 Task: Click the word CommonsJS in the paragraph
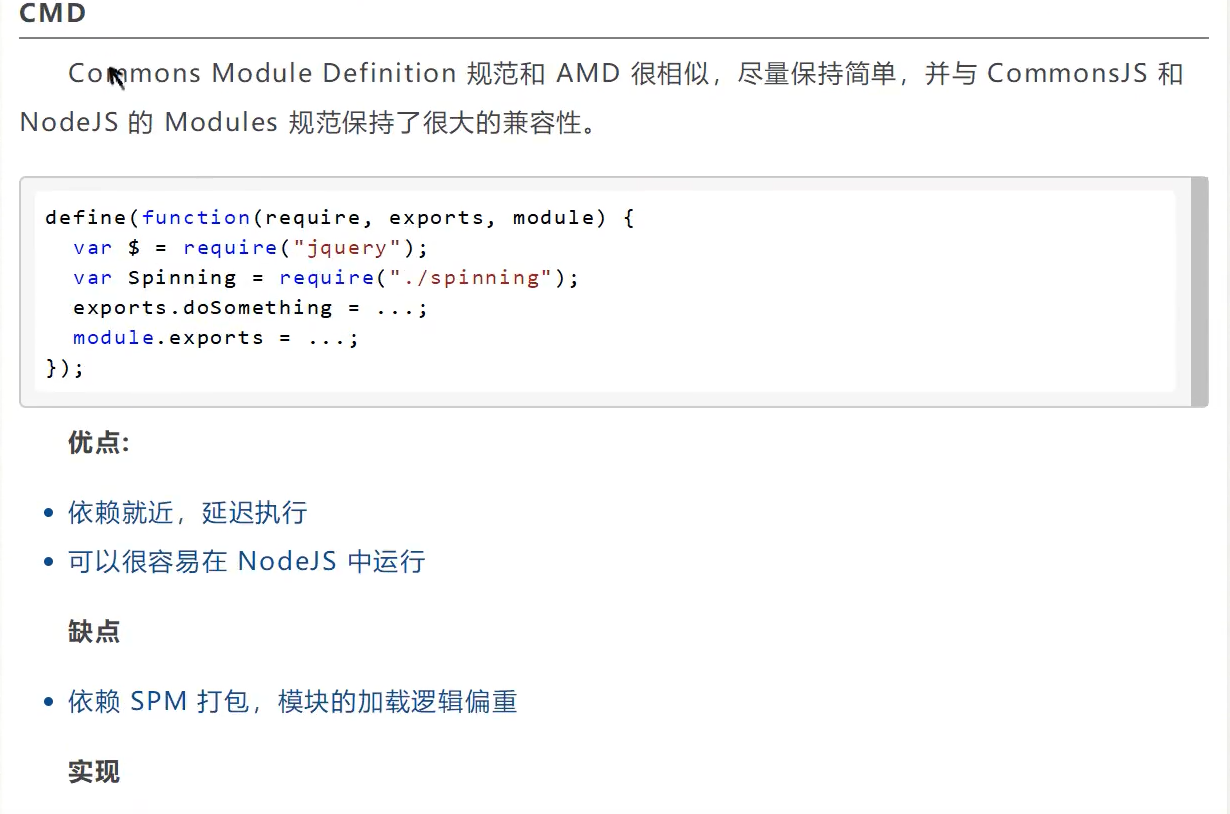1066,73
